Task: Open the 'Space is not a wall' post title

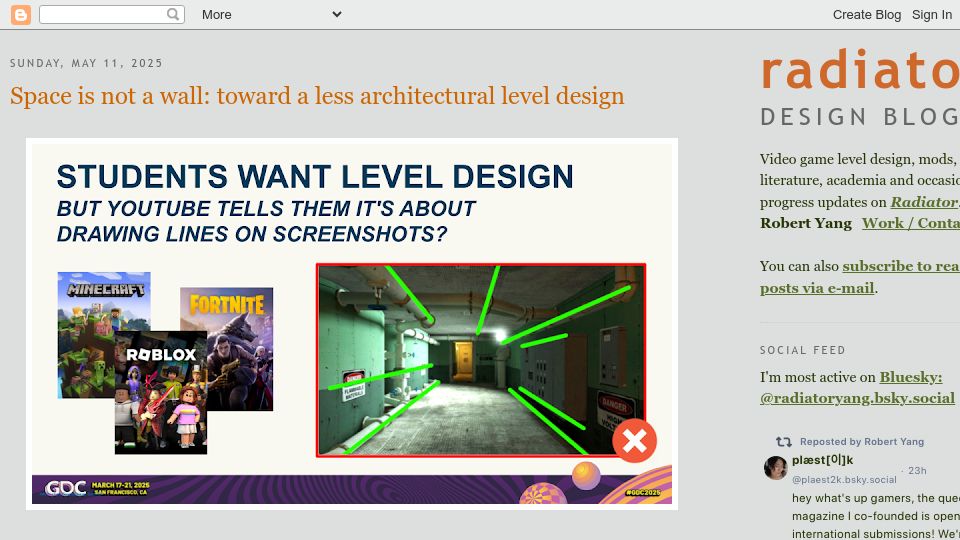Action: (317, 96)
